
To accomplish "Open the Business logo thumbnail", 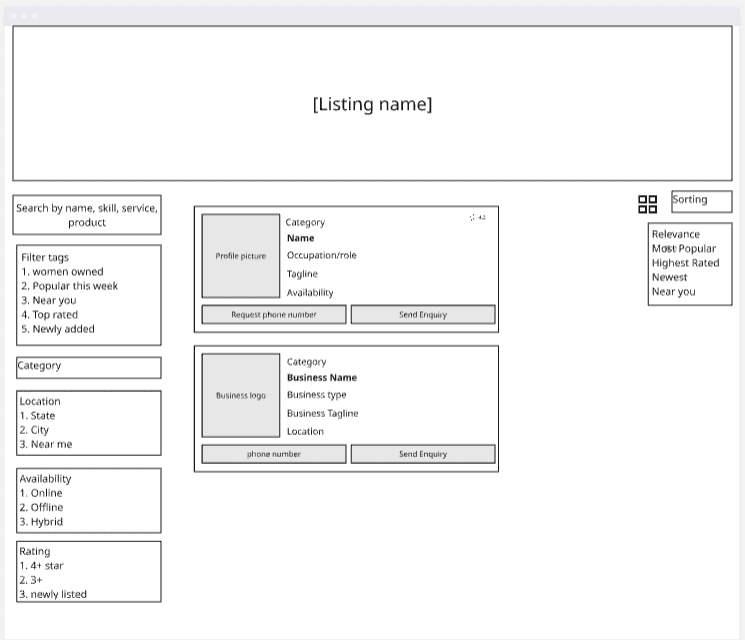I will (241, 395).
